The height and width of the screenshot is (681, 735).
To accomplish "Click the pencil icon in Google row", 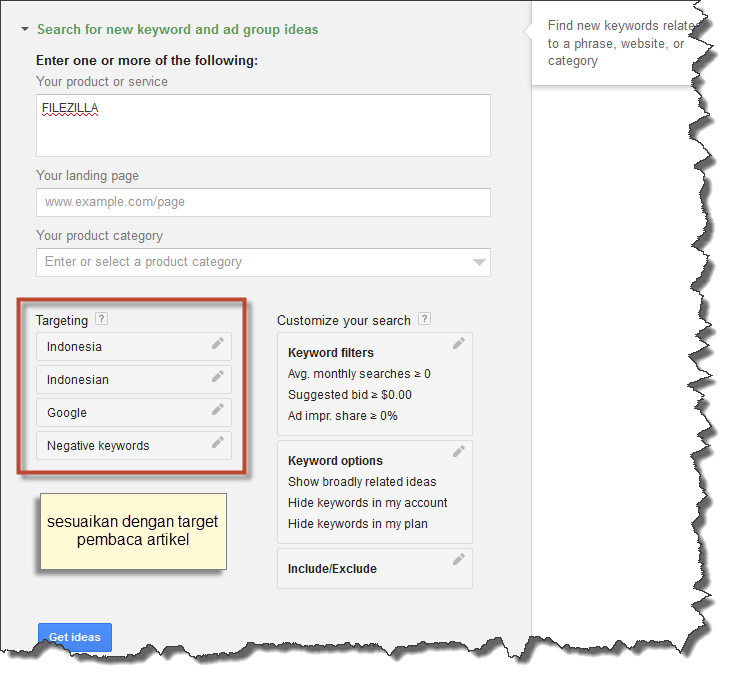I will pyautogui.click(x=217, y=410).
